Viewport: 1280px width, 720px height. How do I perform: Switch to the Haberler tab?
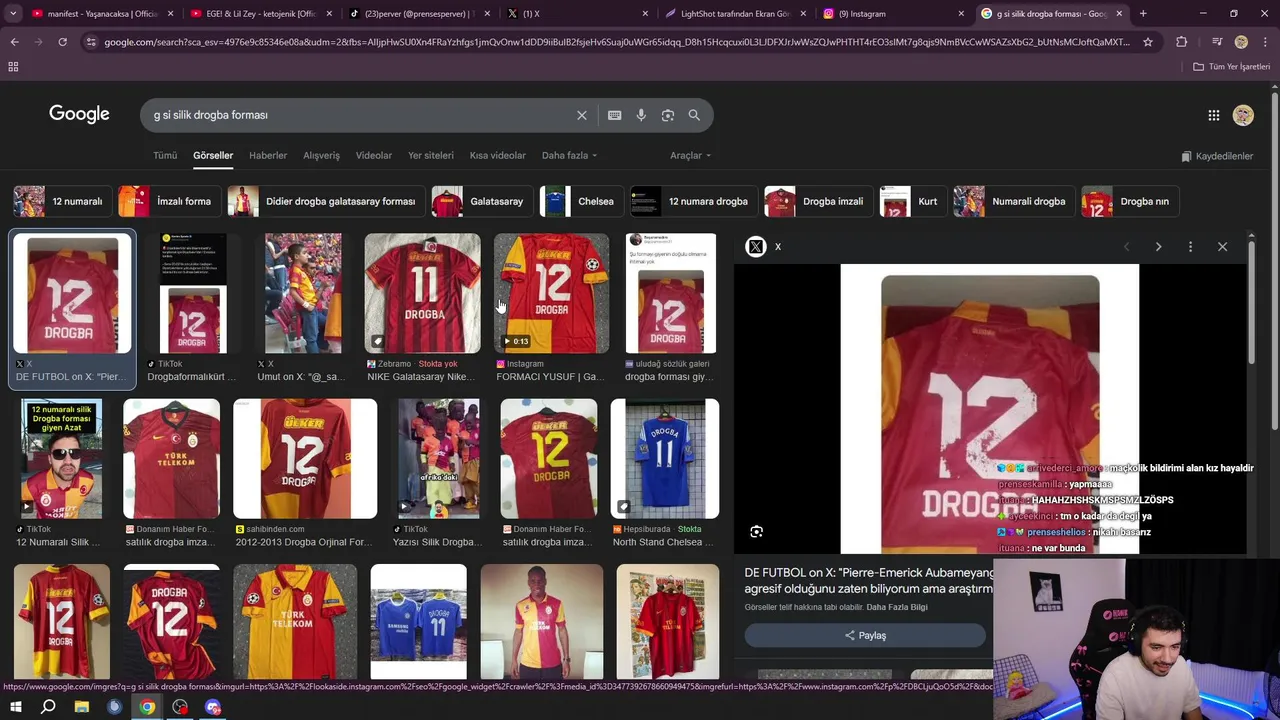[268, 156]
